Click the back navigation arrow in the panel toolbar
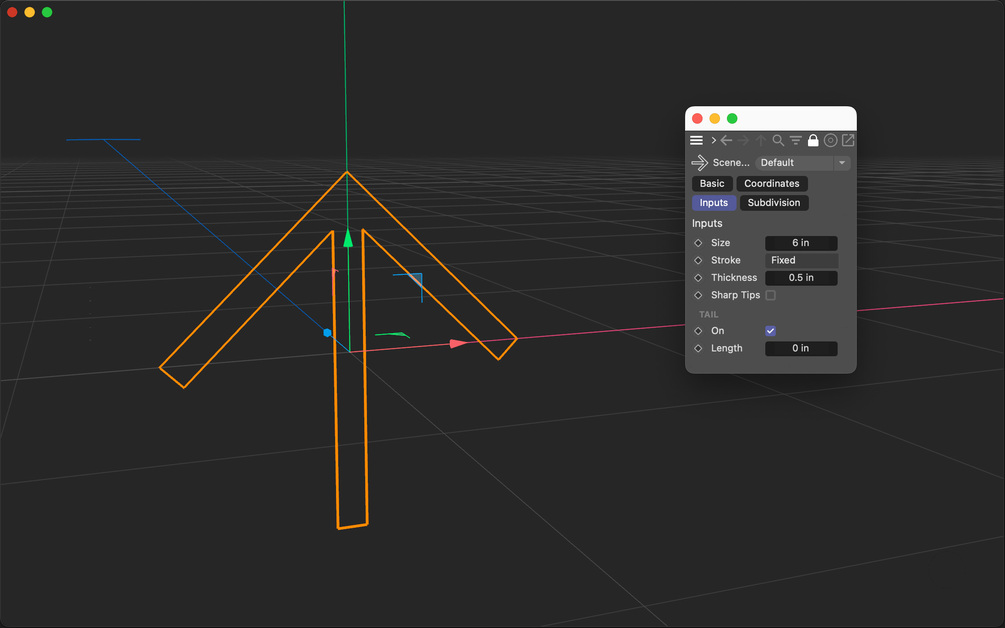Image resolution: width=1005 pixels, height=628 pixels. 726,140
